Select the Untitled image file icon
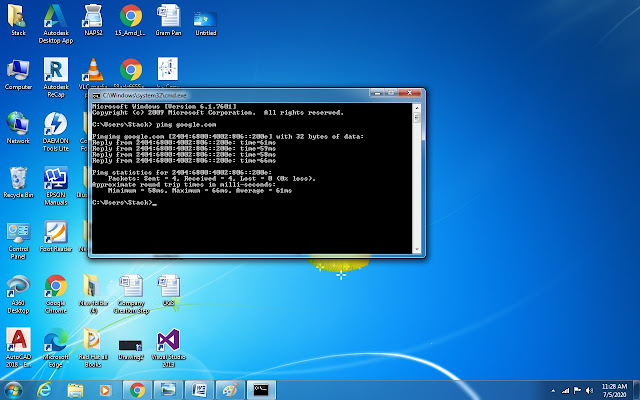 (x=206, y=23)
